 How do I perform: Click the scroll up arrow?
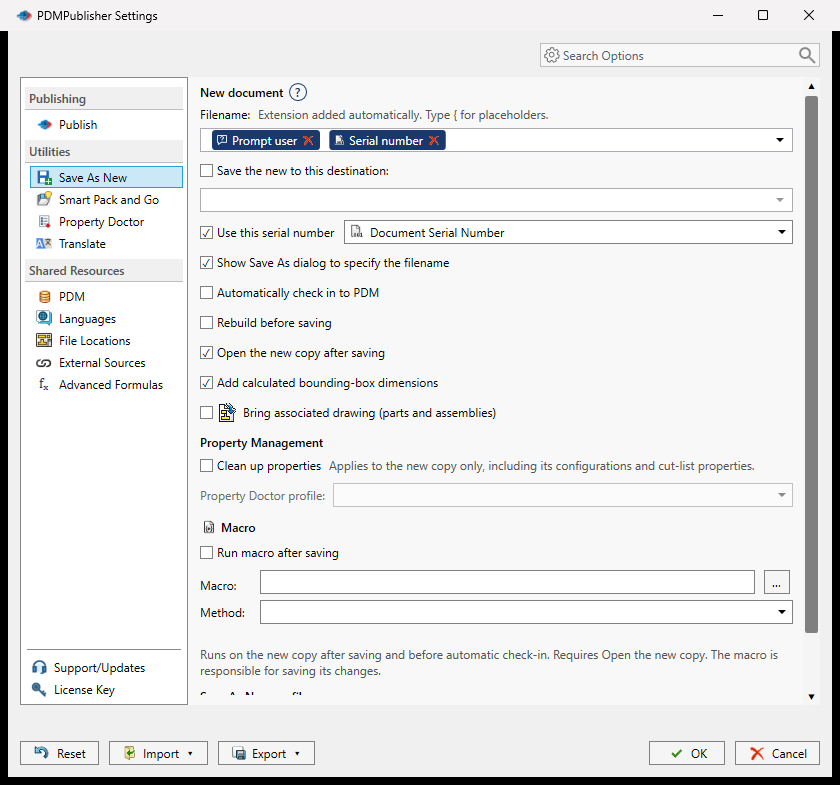[811, 86]
